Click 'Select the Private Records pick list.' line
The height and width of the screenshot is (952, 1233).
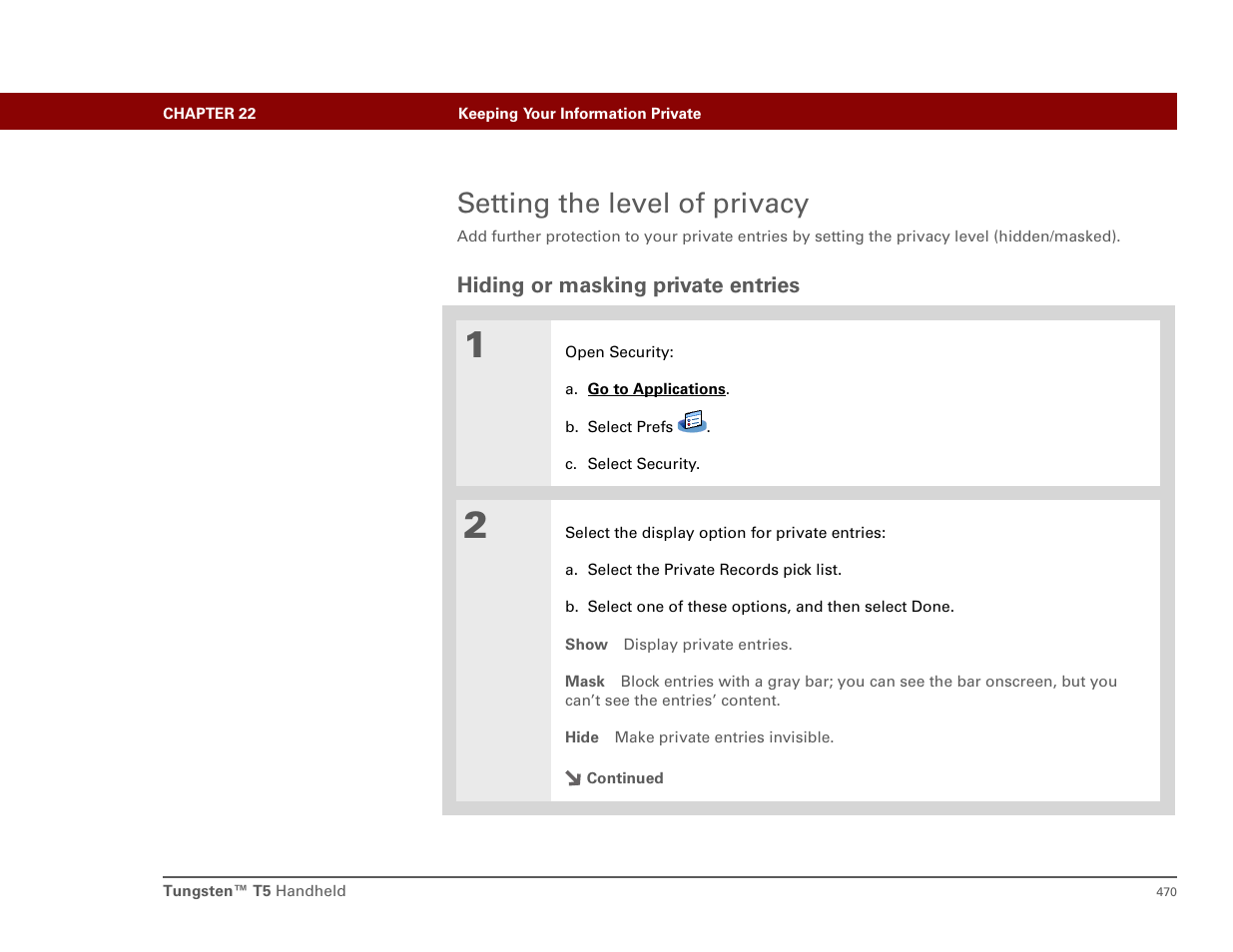(x=714, y=570)
